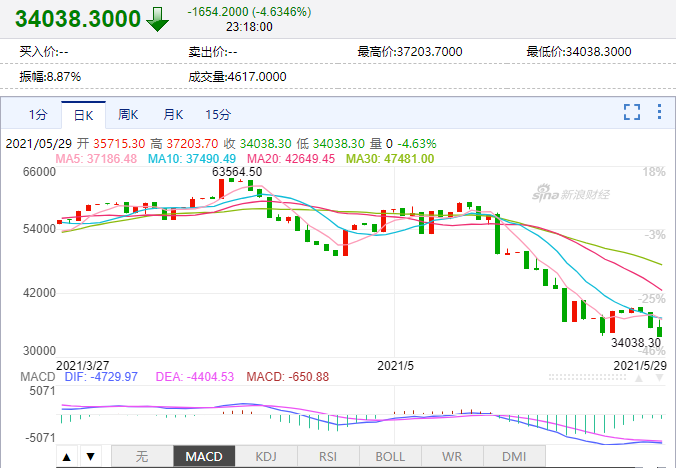Screen dimensions: 676x468
Task: Click the current price 34038.3000
Action: tap(78, 19)
